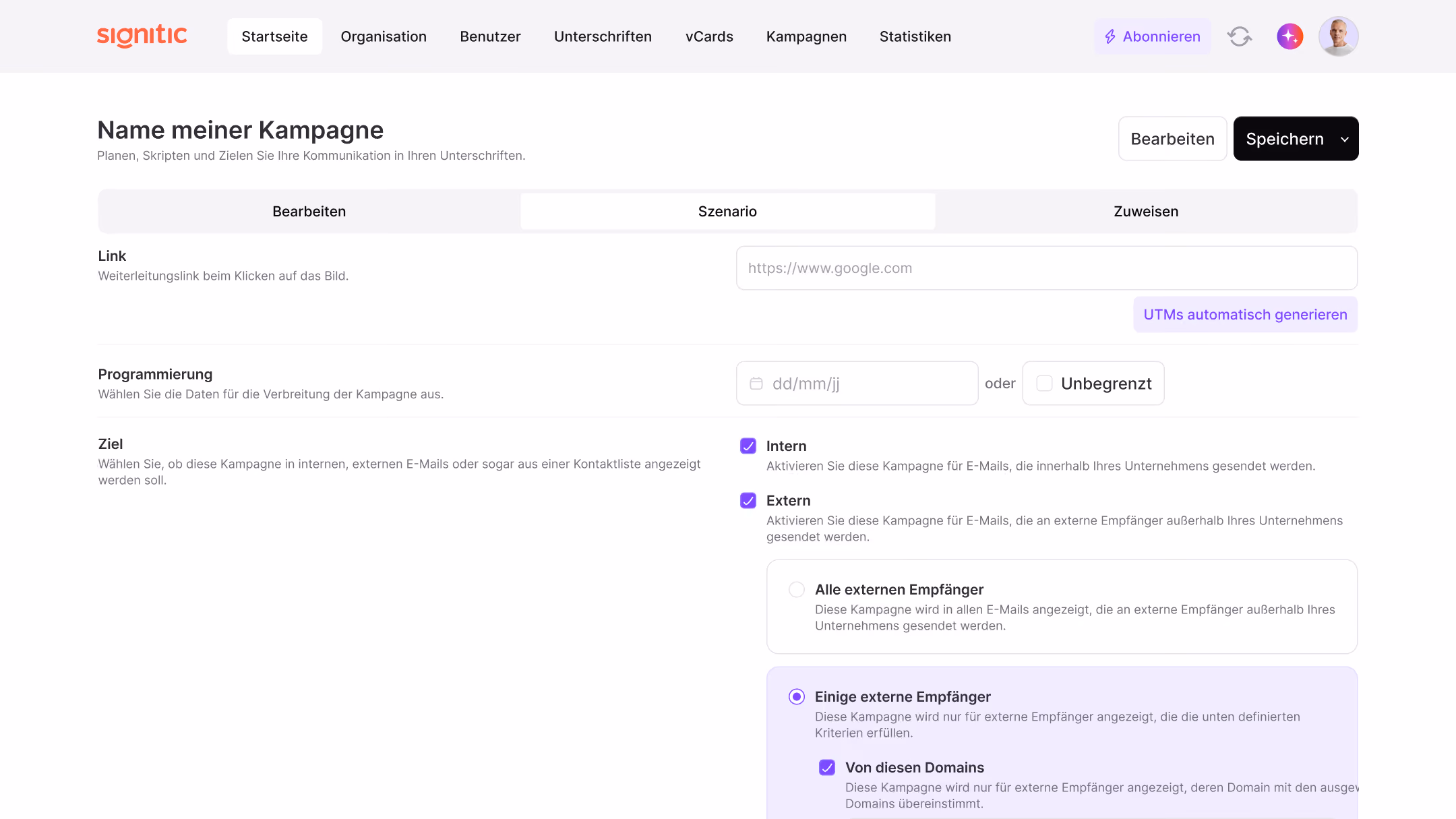Screen dimensions: 1456x819
Task: Click the Ziel section label
Action: 111,444
